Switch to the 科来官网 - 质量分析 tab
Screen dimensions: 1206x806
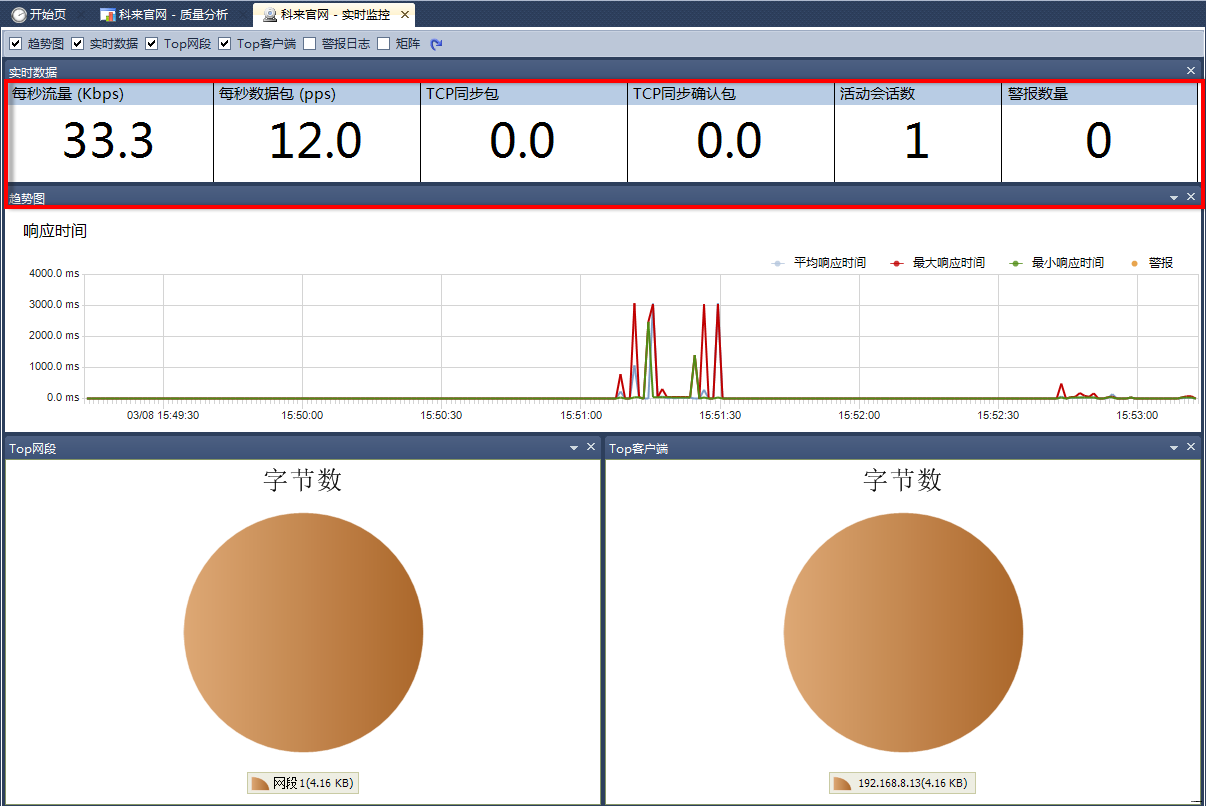pos(165,15)
